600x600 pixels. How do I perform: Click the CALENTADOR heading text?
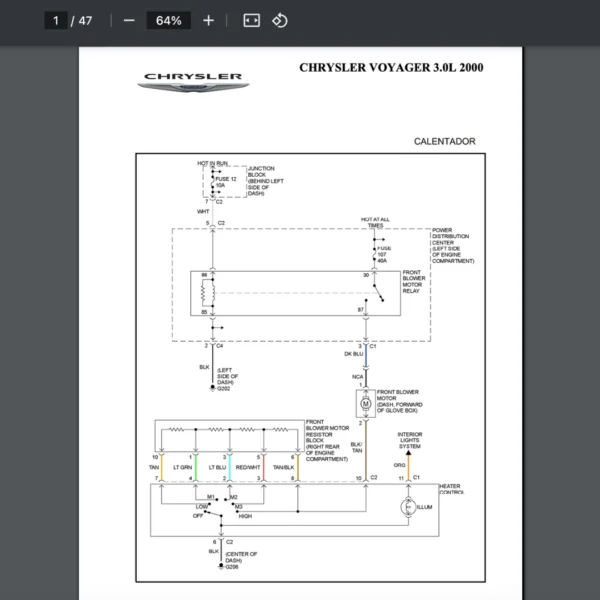pyautogui.click(x=444, y=142)
